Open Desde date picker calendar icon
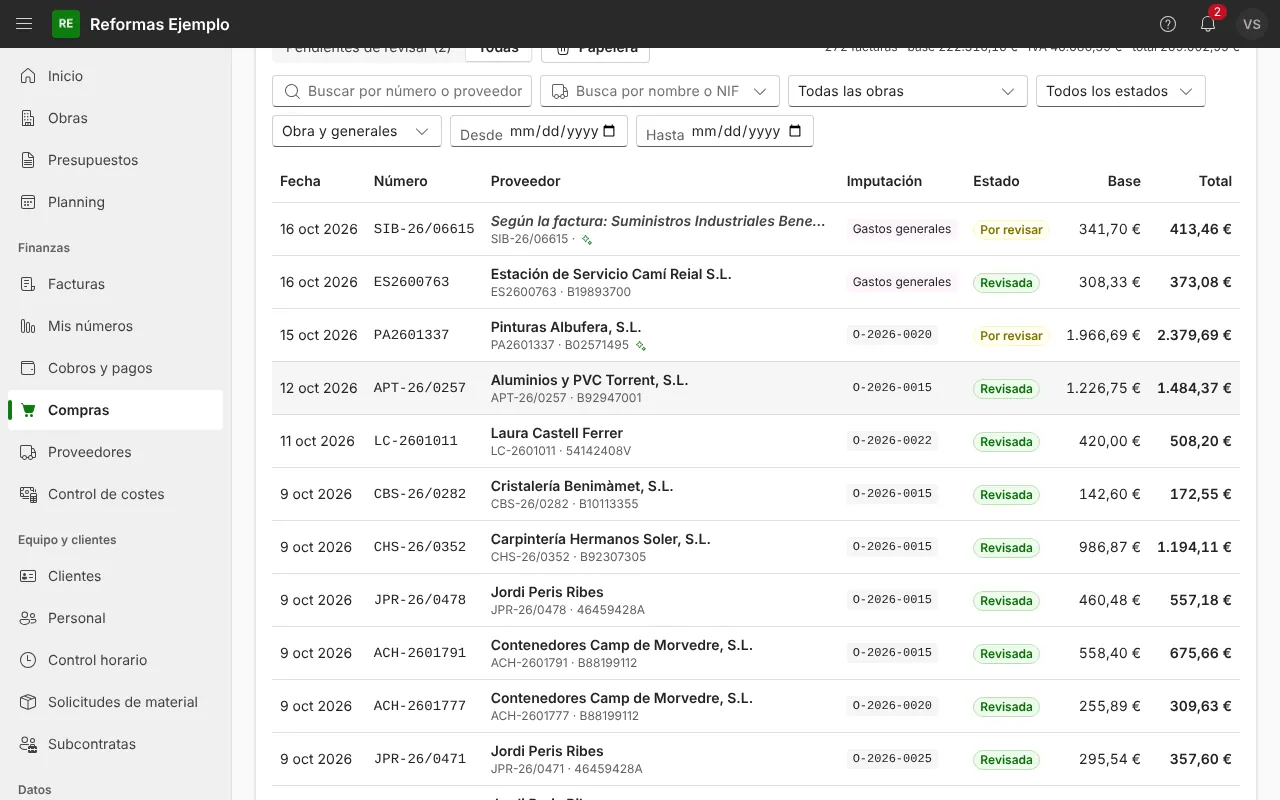The height and width of the screenshot is (800, 1280). coord(609,131)
